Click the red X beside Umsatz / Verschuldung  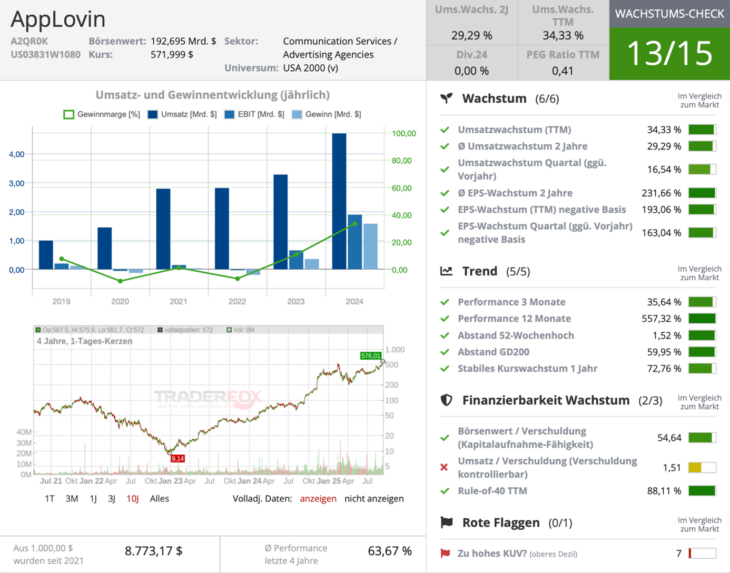444,467
